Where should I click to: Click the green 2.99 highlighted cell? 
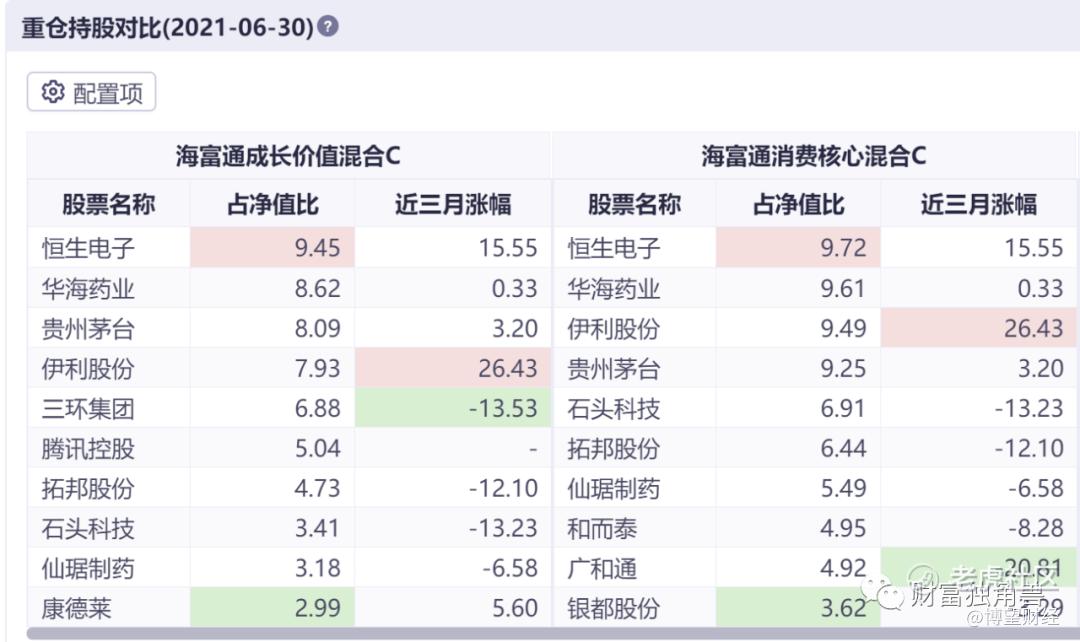point(272,608)
